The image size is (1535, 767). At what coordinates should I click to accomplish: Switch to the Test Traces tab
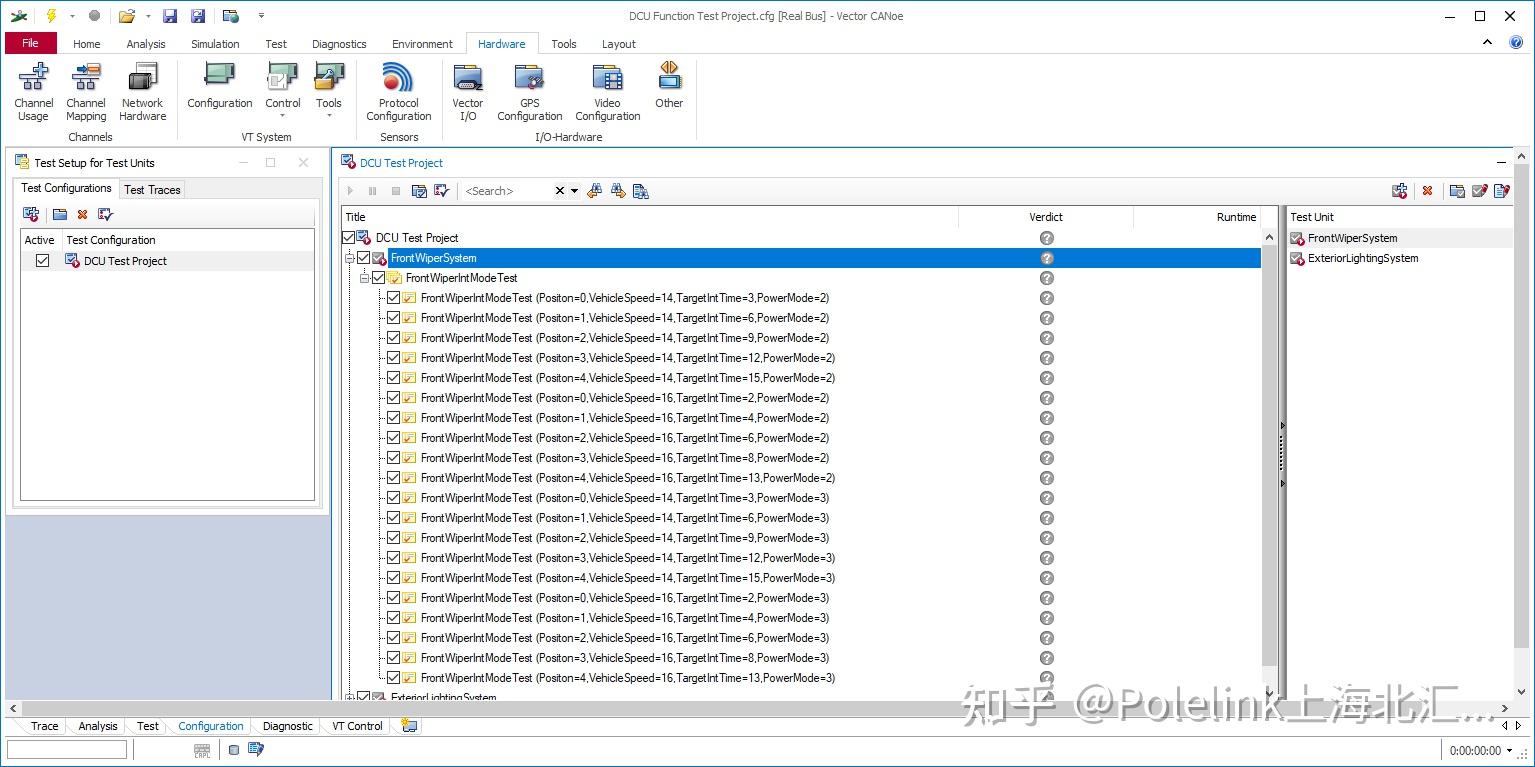coord(152,189)
